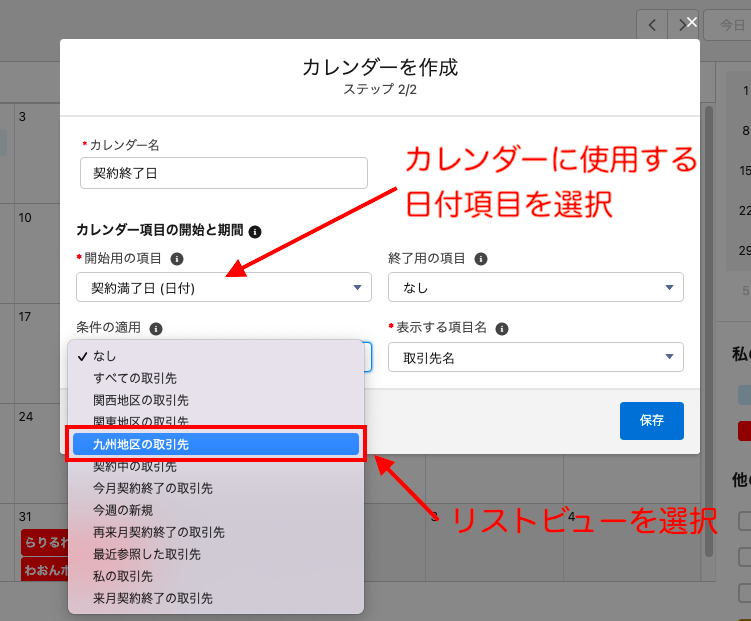
Task: Select day 17 in the calendar grid
Action: [24, 317]
